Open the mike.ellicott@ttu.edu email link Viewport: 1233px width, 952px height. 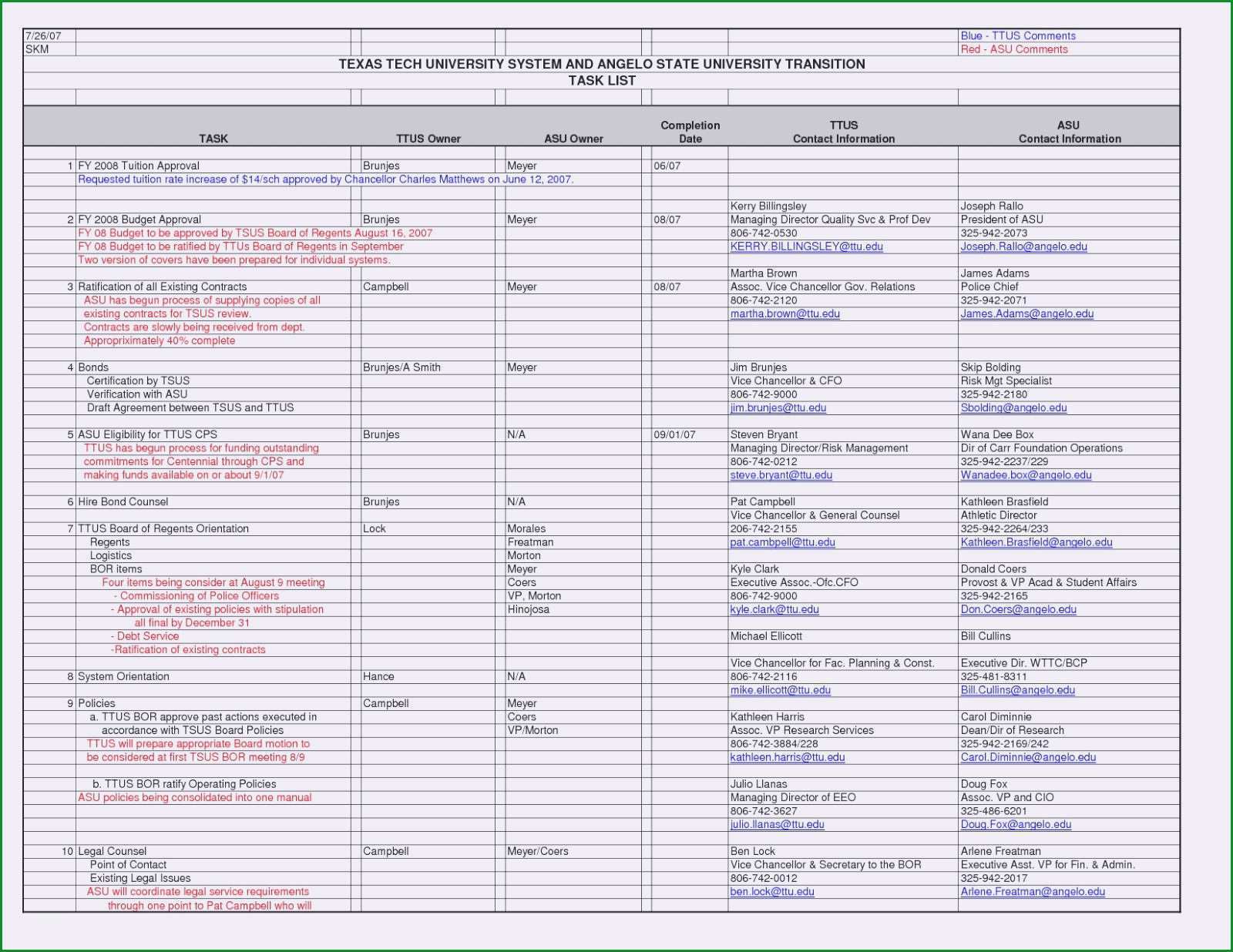click(x=780, y=690)
